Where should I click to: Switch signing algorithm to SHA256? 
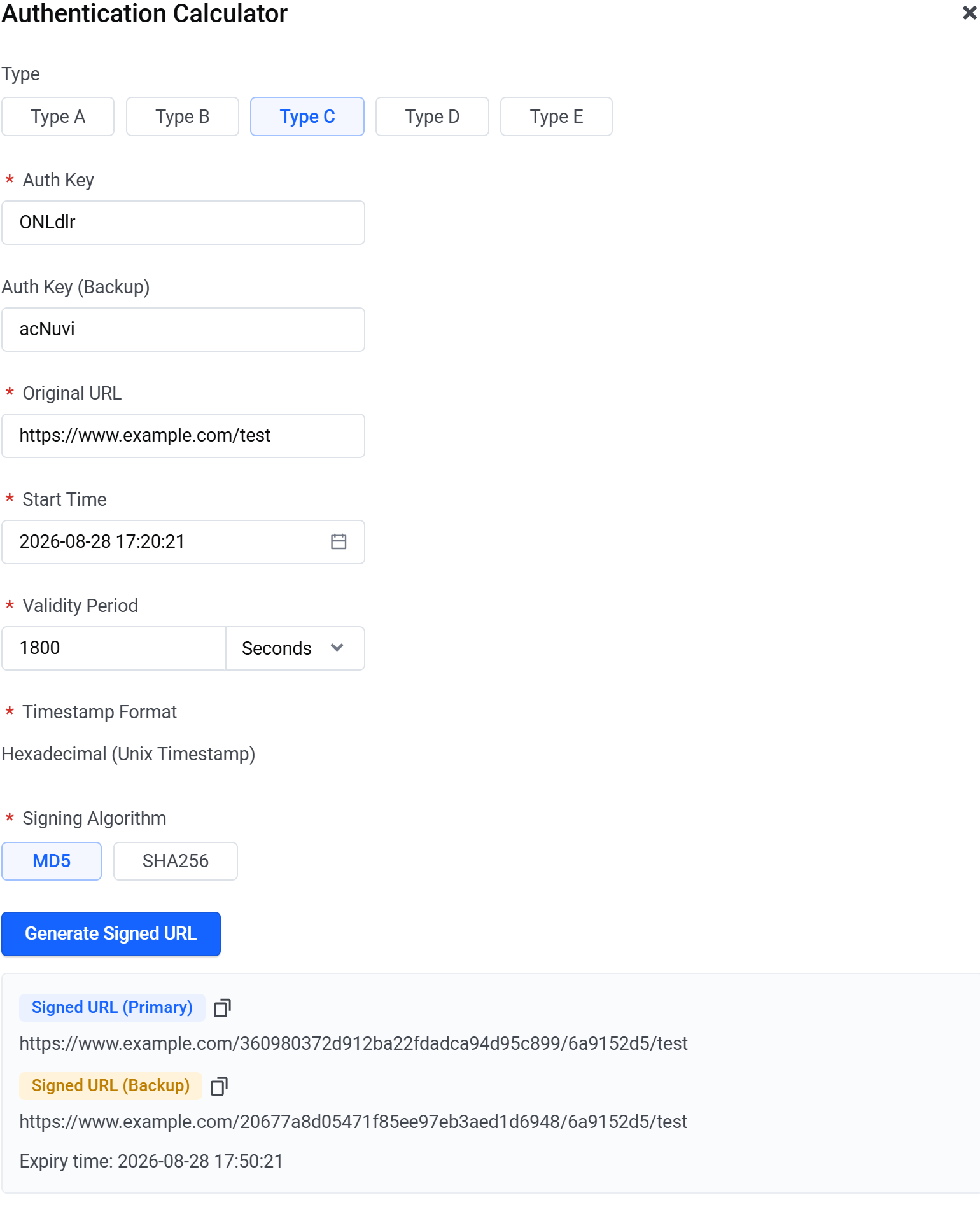click(176, 861)
